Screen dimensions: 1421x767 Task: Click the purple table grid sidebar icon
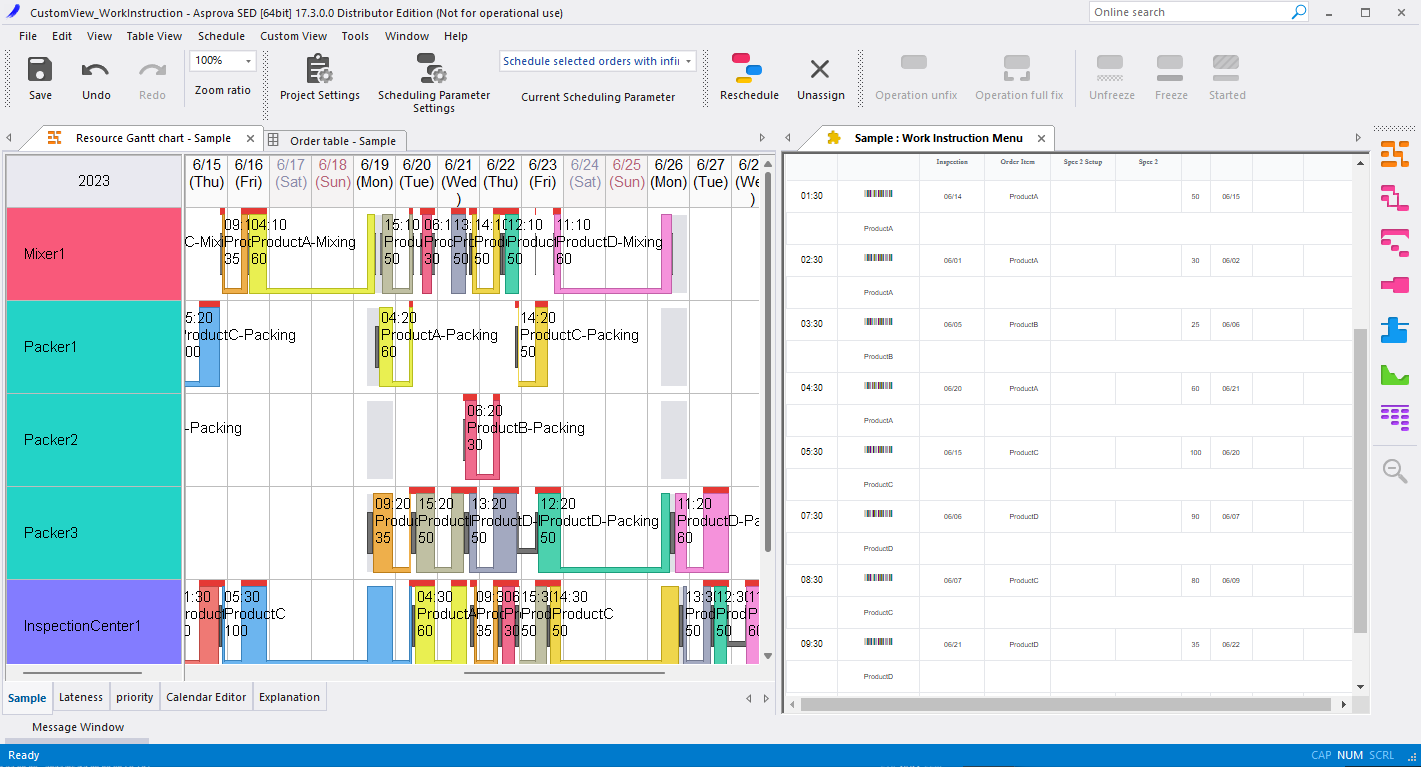click(x=1395, y=417)
